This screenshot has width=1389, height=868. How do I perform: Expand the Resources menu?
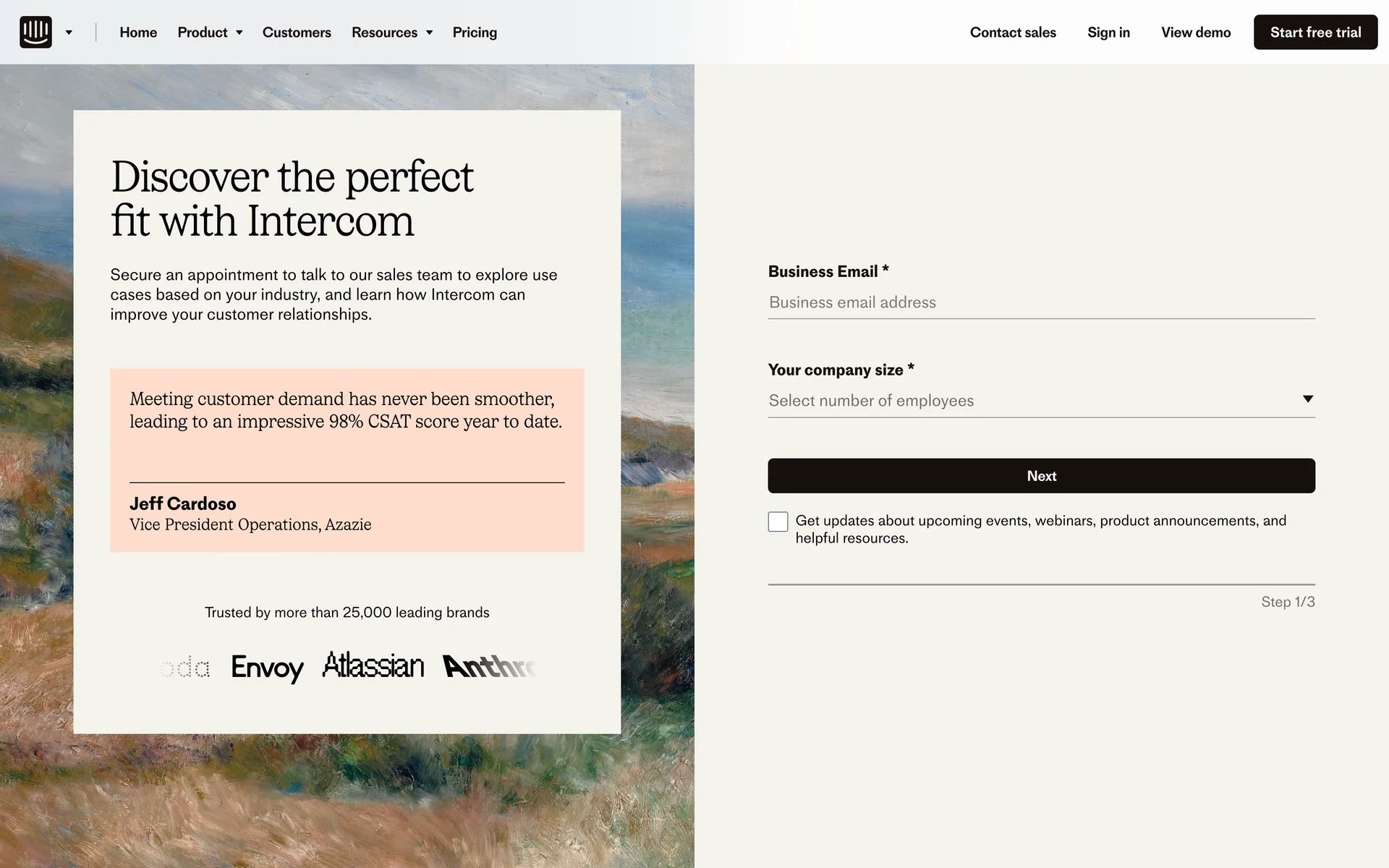(391, 33)
